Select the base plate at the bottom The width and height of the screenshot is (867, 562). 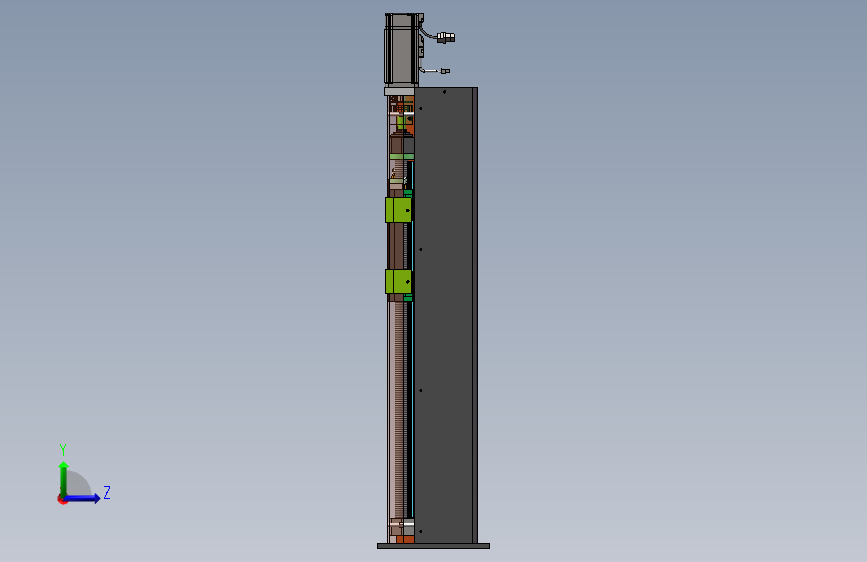point(433,546)
